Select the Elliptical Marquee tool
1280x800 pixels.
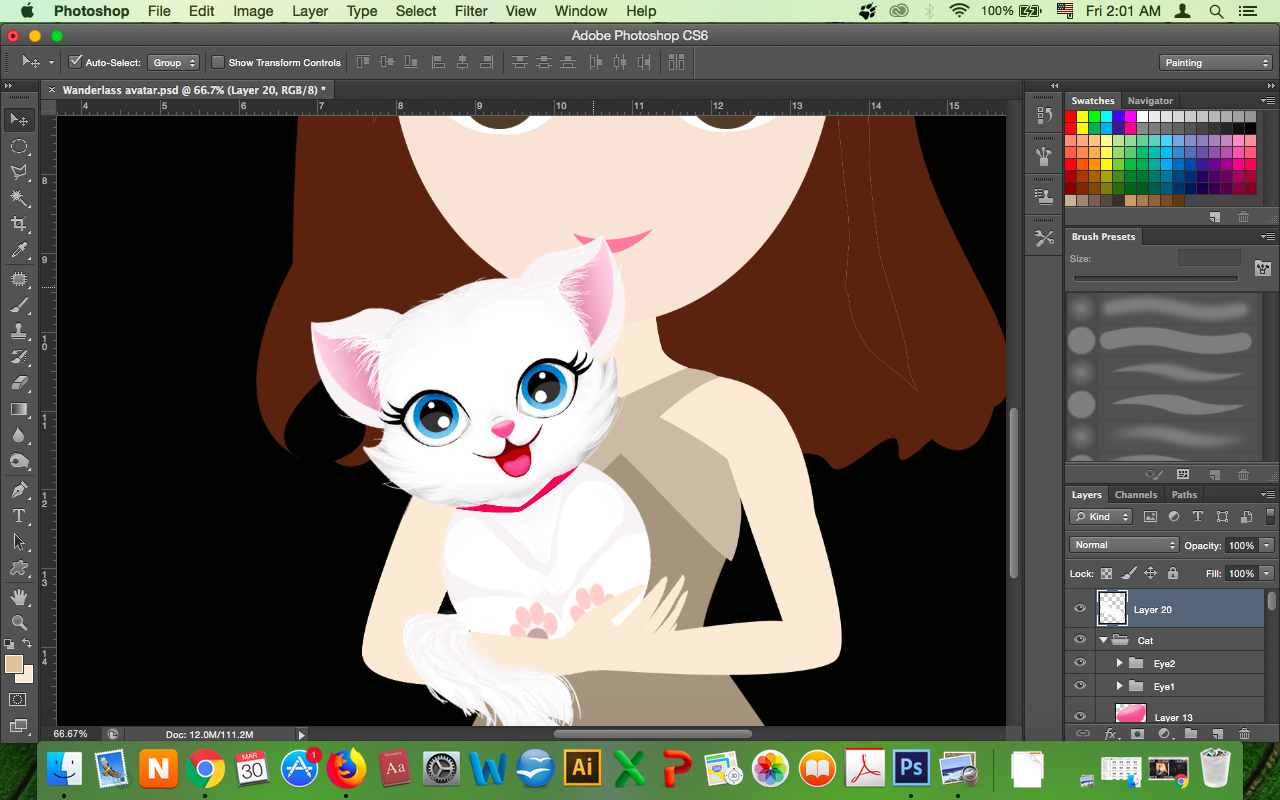(19, 146)
